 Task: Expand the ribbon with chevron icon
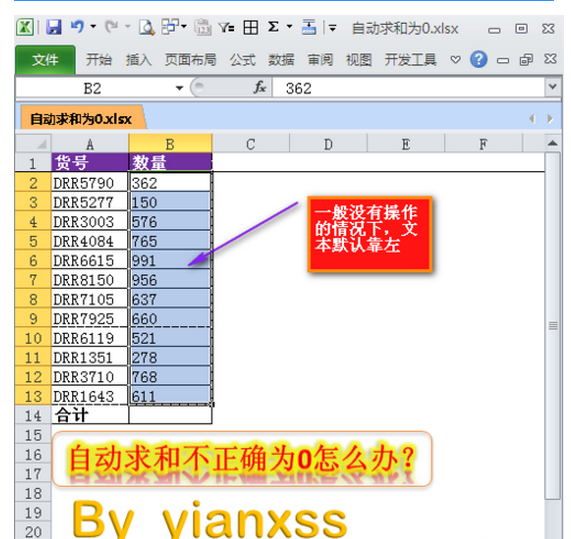[455, 59]
